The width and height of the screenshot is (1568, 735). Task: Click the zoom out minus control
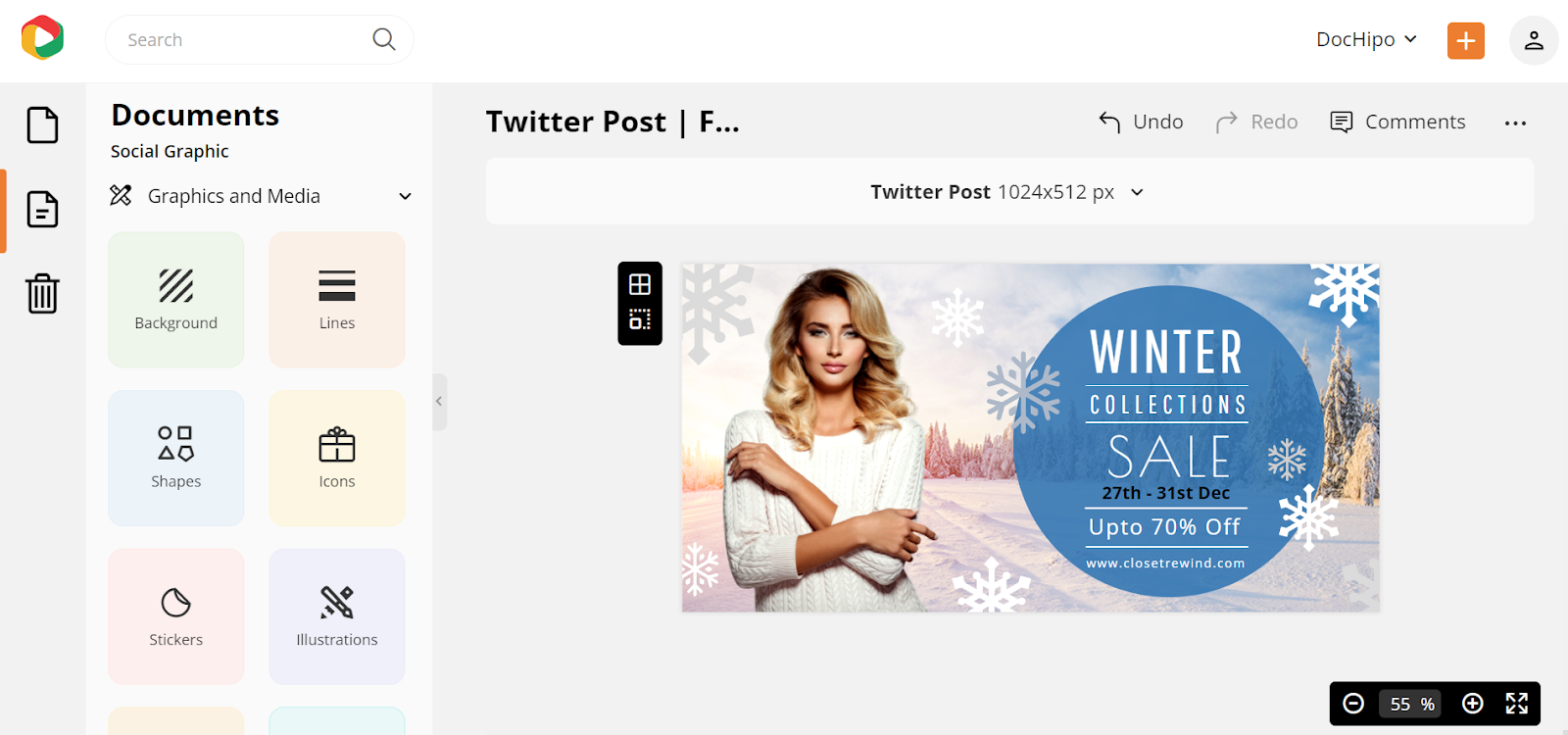pos(1353,704)
